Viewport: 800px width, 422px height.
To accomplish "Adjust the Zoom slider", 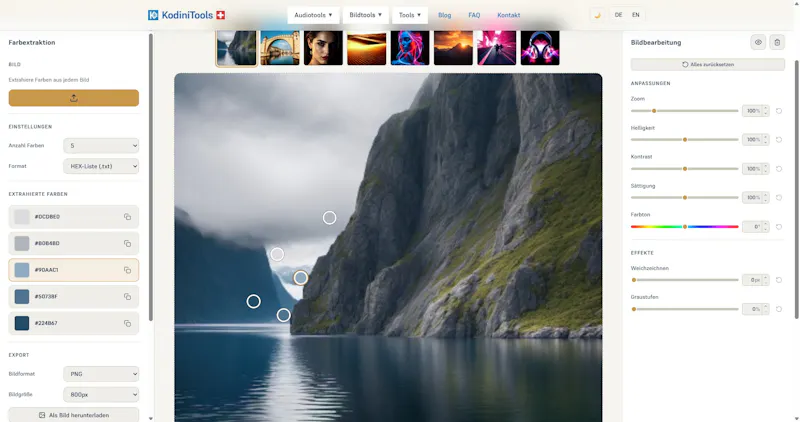I will click(685, 111).
